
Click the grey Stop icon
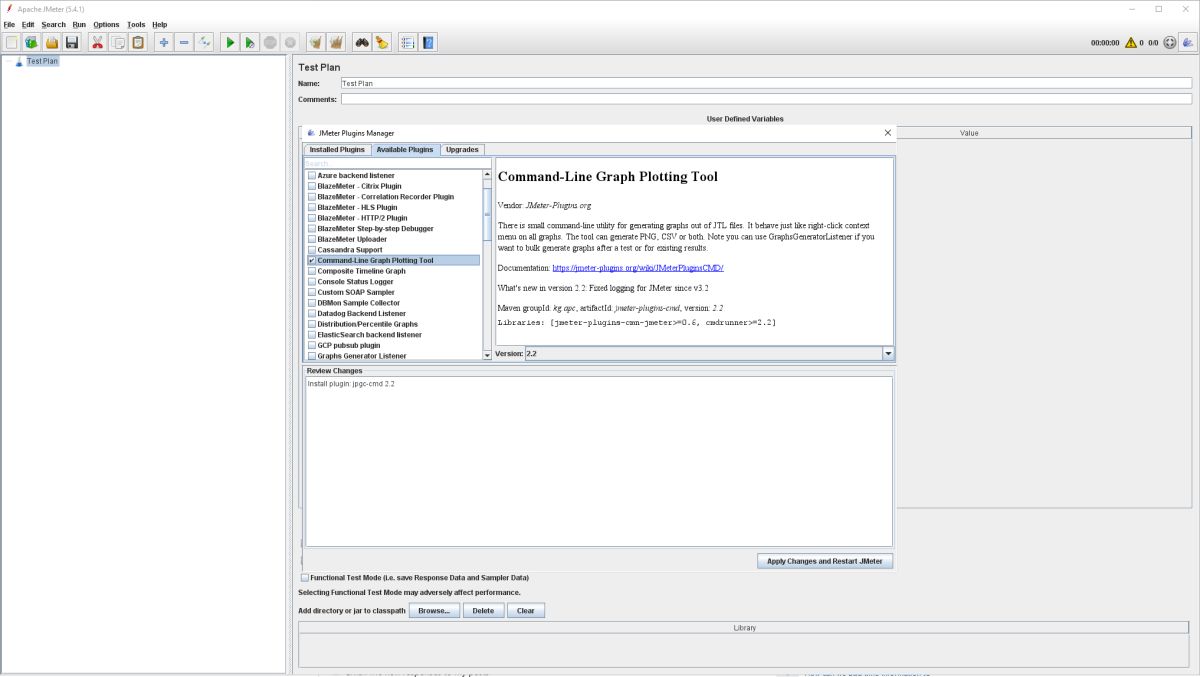[x=270, y=42]
